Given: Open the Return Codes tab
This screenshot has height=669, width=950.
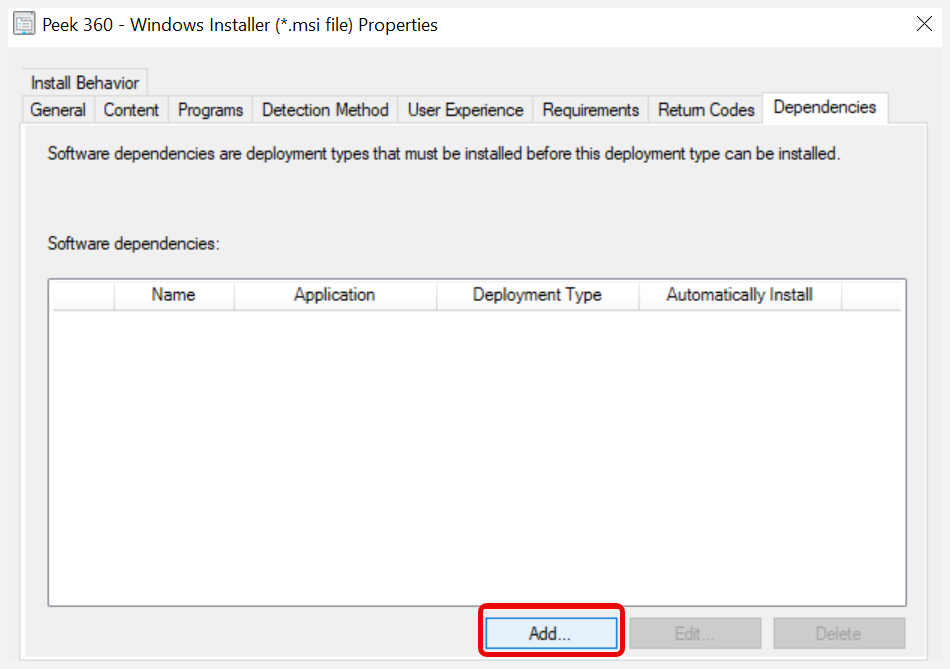Looking at the screenshot, I should (x=706, y=110).
